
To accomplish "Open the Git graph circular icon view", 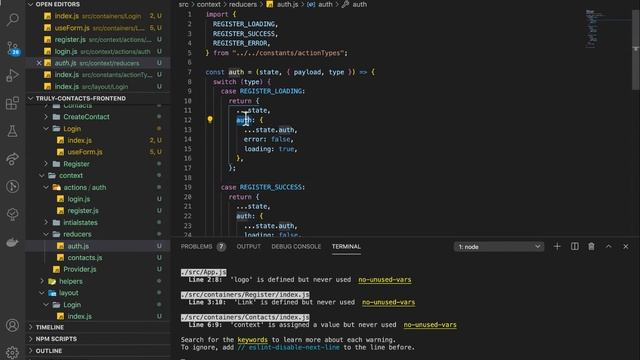I will click(x=12, y=187).
